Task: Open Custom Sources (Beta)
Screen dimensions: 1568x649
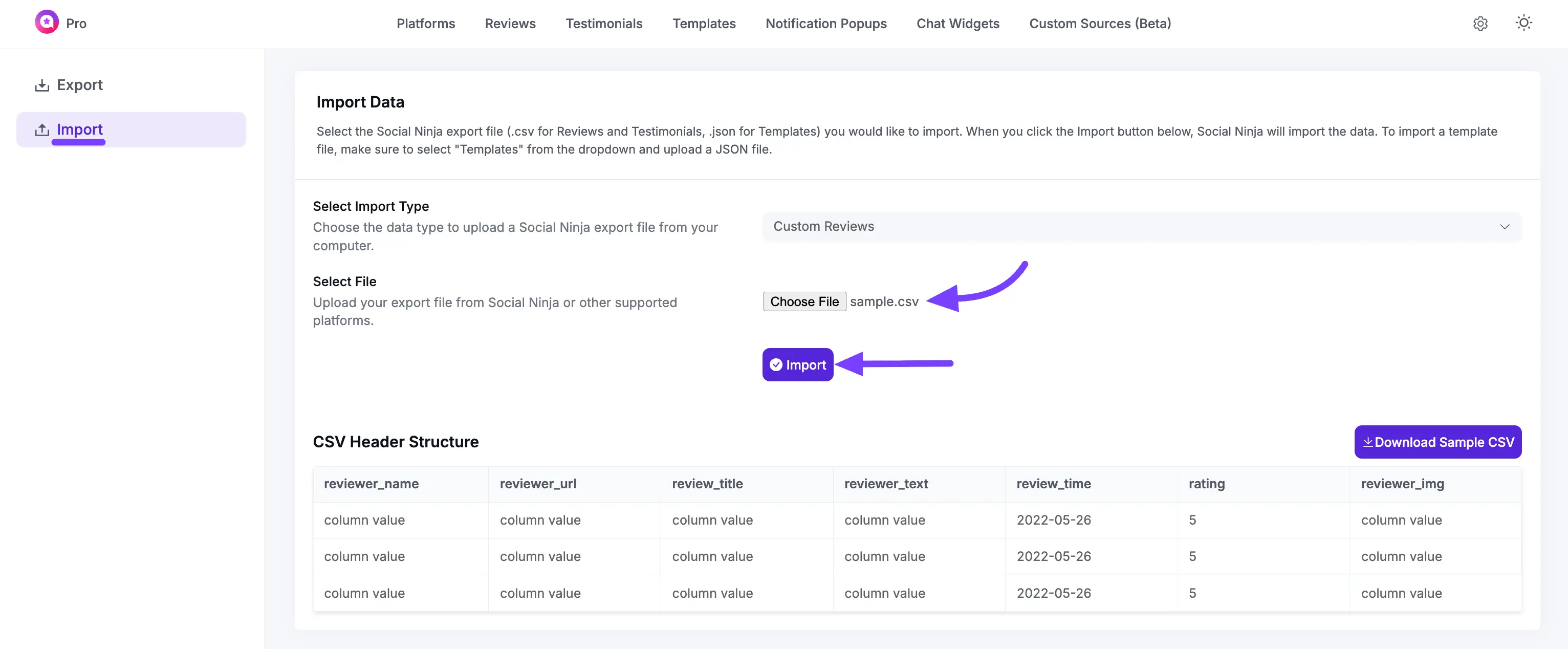Action: 1100,23
